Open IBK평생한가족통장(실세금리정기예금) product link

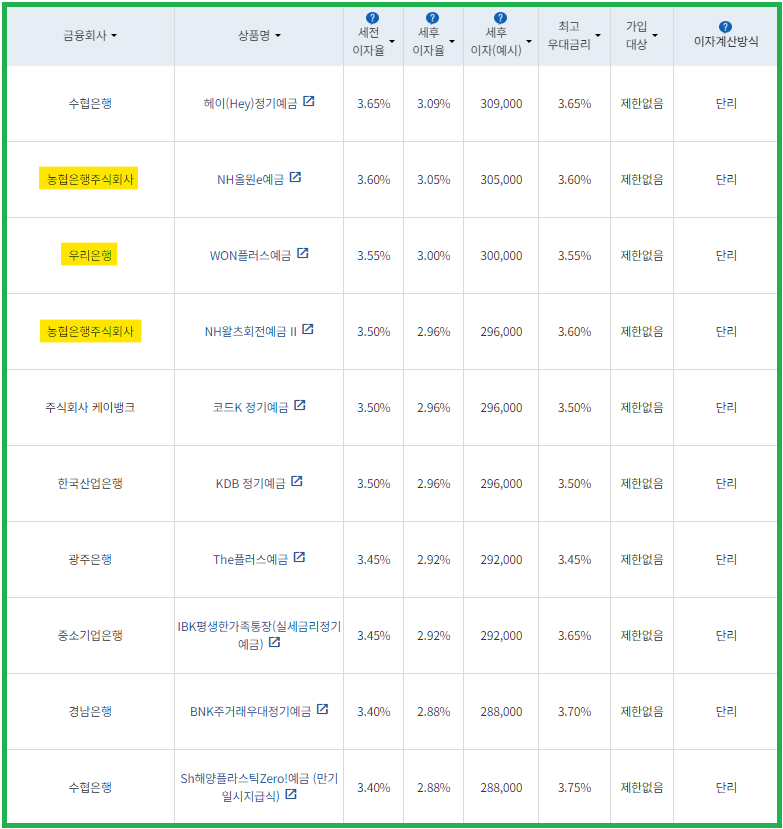pos(259,635)
